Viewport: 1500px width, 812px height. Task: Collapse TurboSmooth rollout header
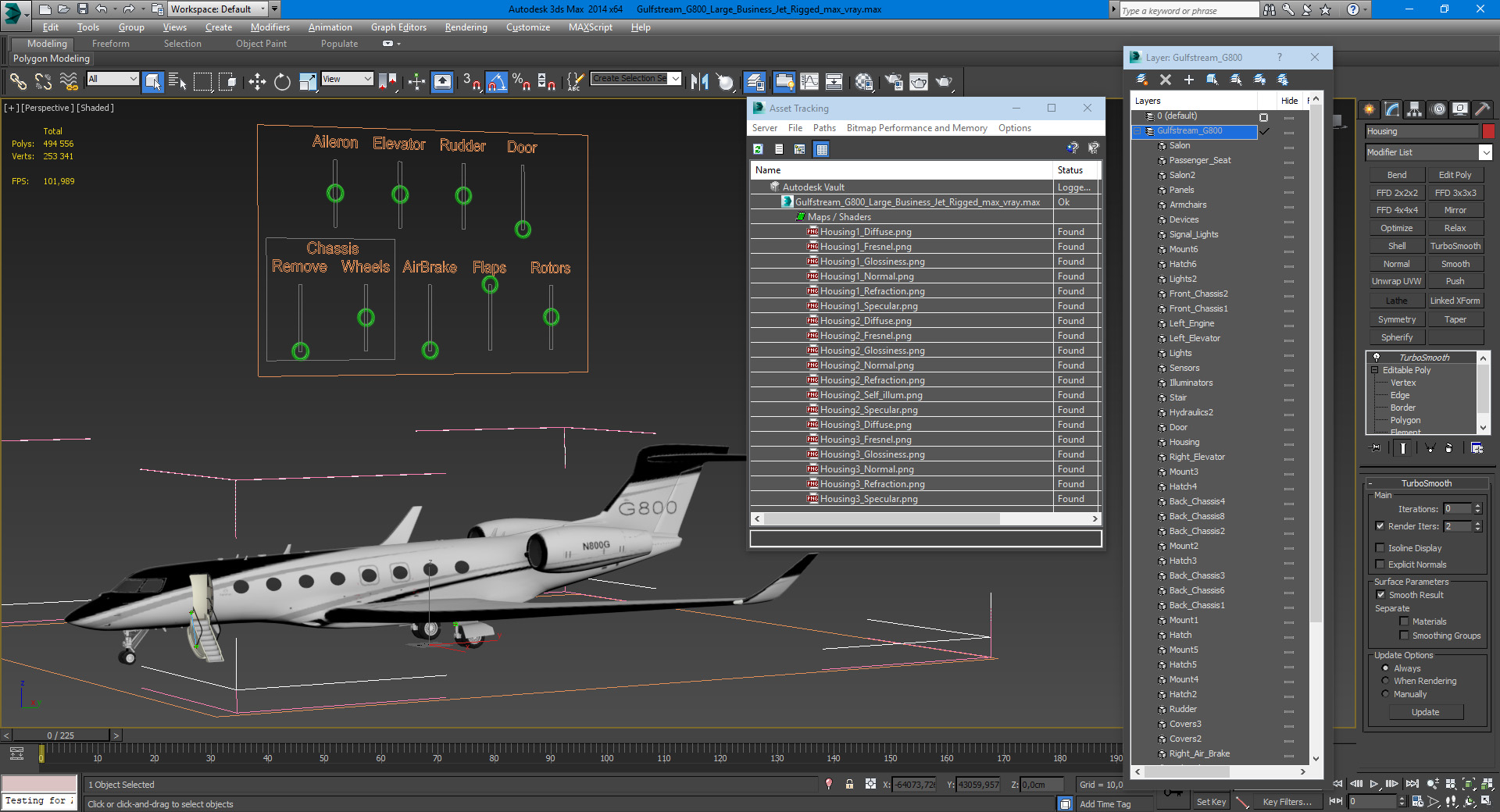click(1426, 483)
